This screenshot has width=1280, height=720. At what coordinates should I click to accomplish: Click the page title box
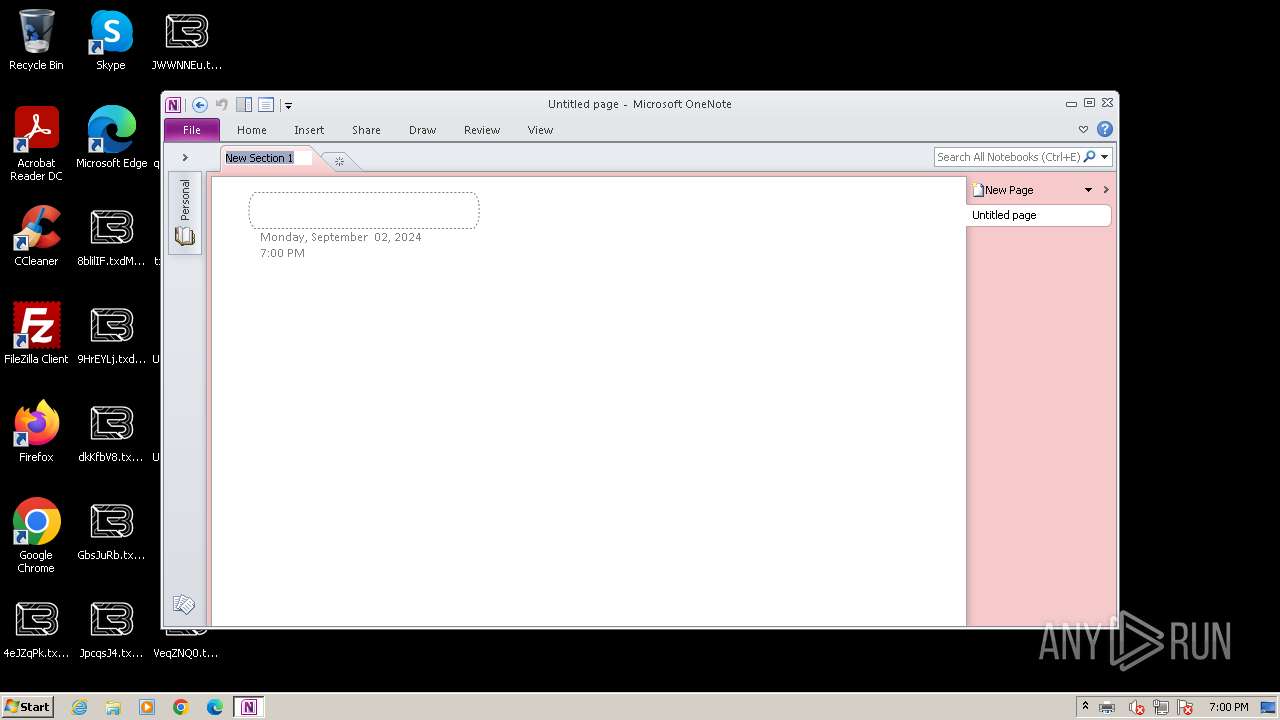(364, 210)
